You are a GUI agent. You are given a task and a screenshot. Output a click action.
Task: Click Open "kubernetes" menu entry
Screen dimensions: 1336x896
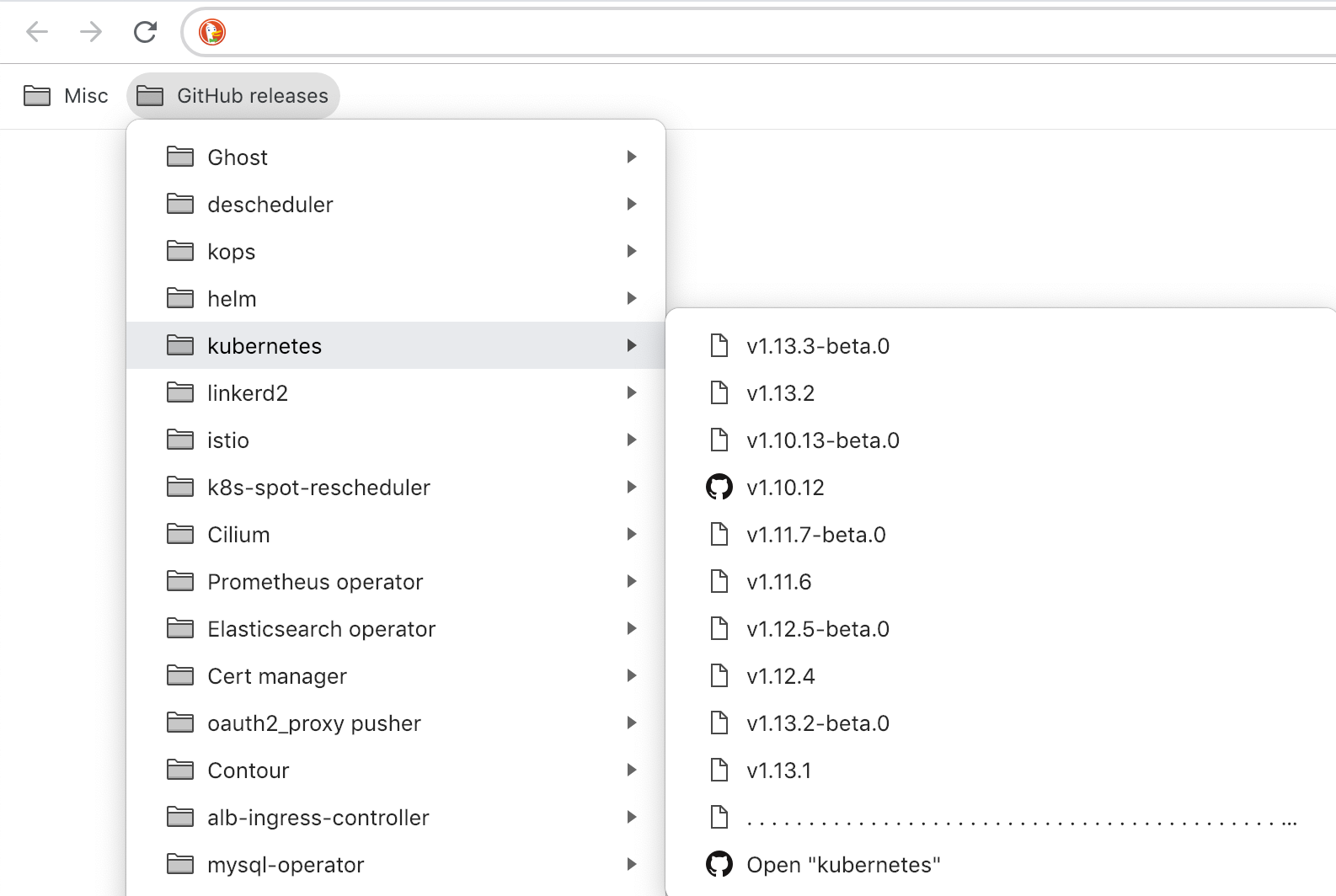click(1001, 864)
